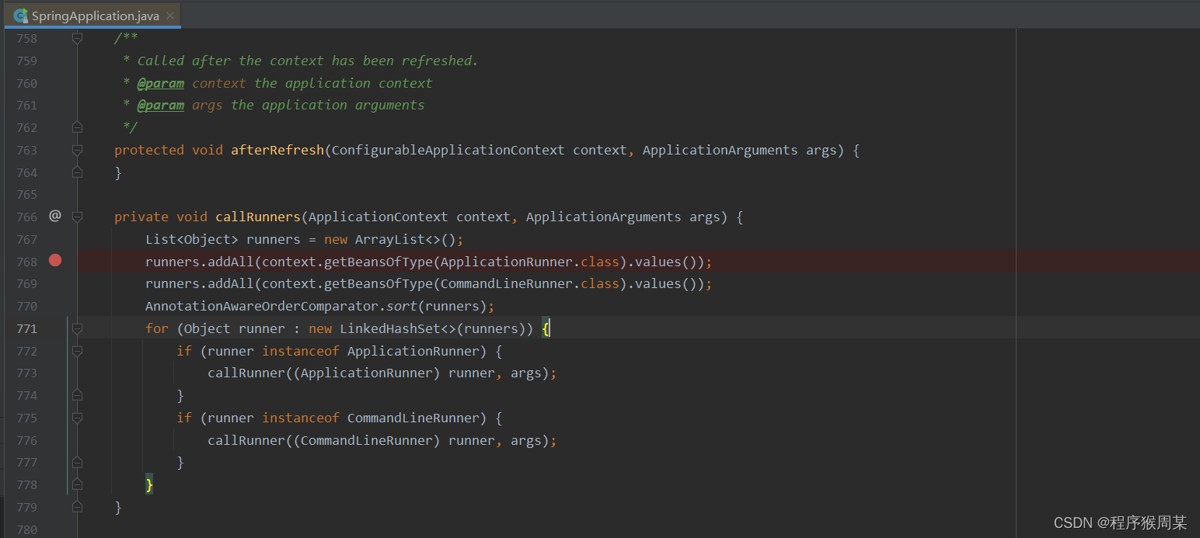Click 'CommandLineRunner.class' on line 769
The image size is (1200, 538).
tap(530, 284)
